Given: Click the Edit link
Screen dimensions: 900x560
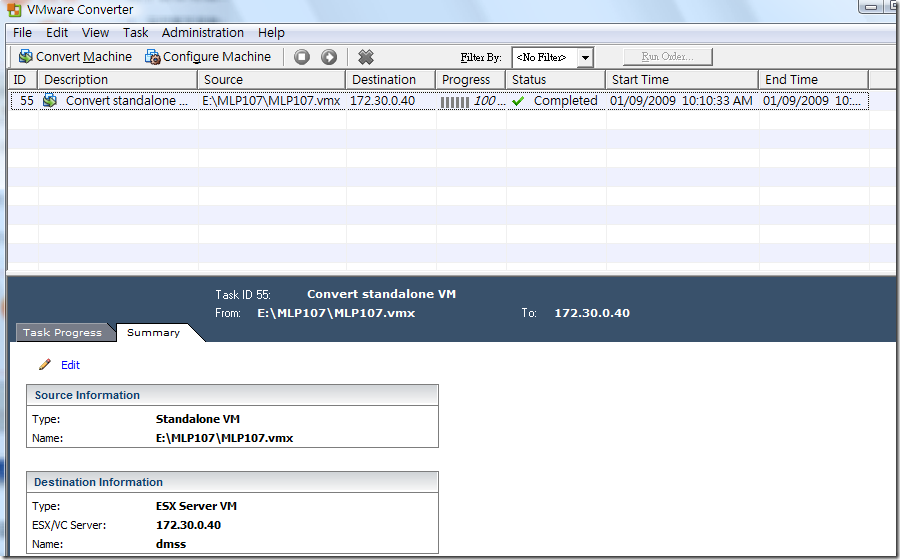Looking at the screenshot, I should click(x=71, y=365).
